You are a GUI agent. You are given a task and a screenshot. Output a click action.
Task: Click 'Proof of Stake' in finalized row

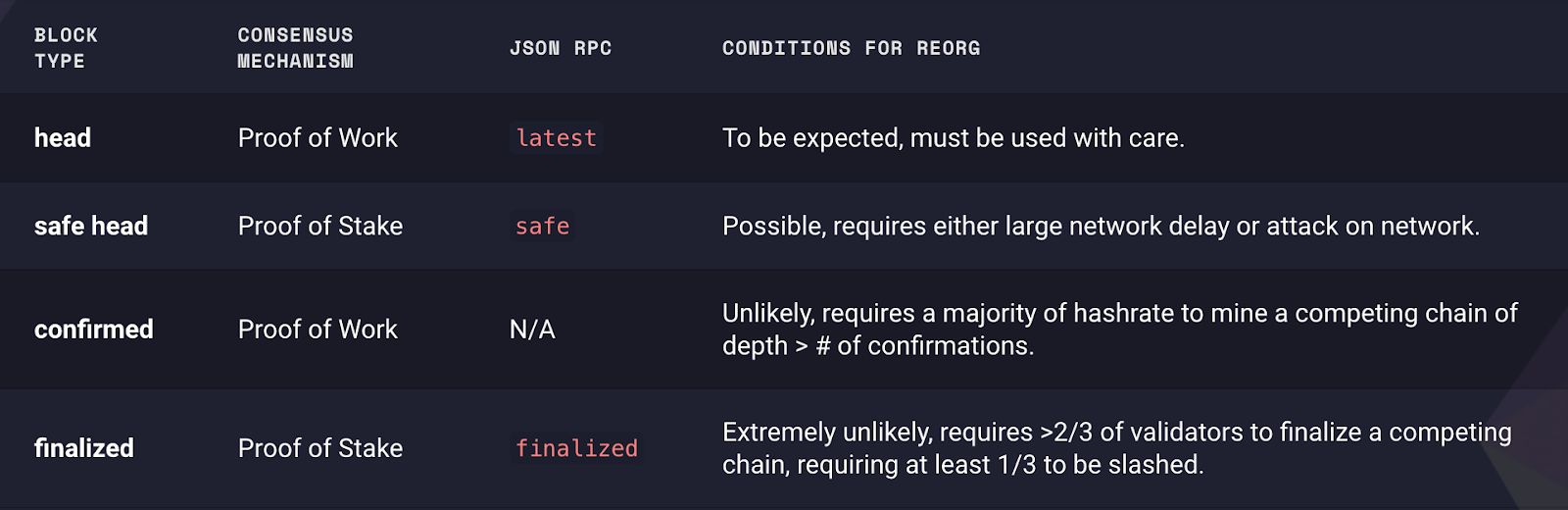point(320,448)
